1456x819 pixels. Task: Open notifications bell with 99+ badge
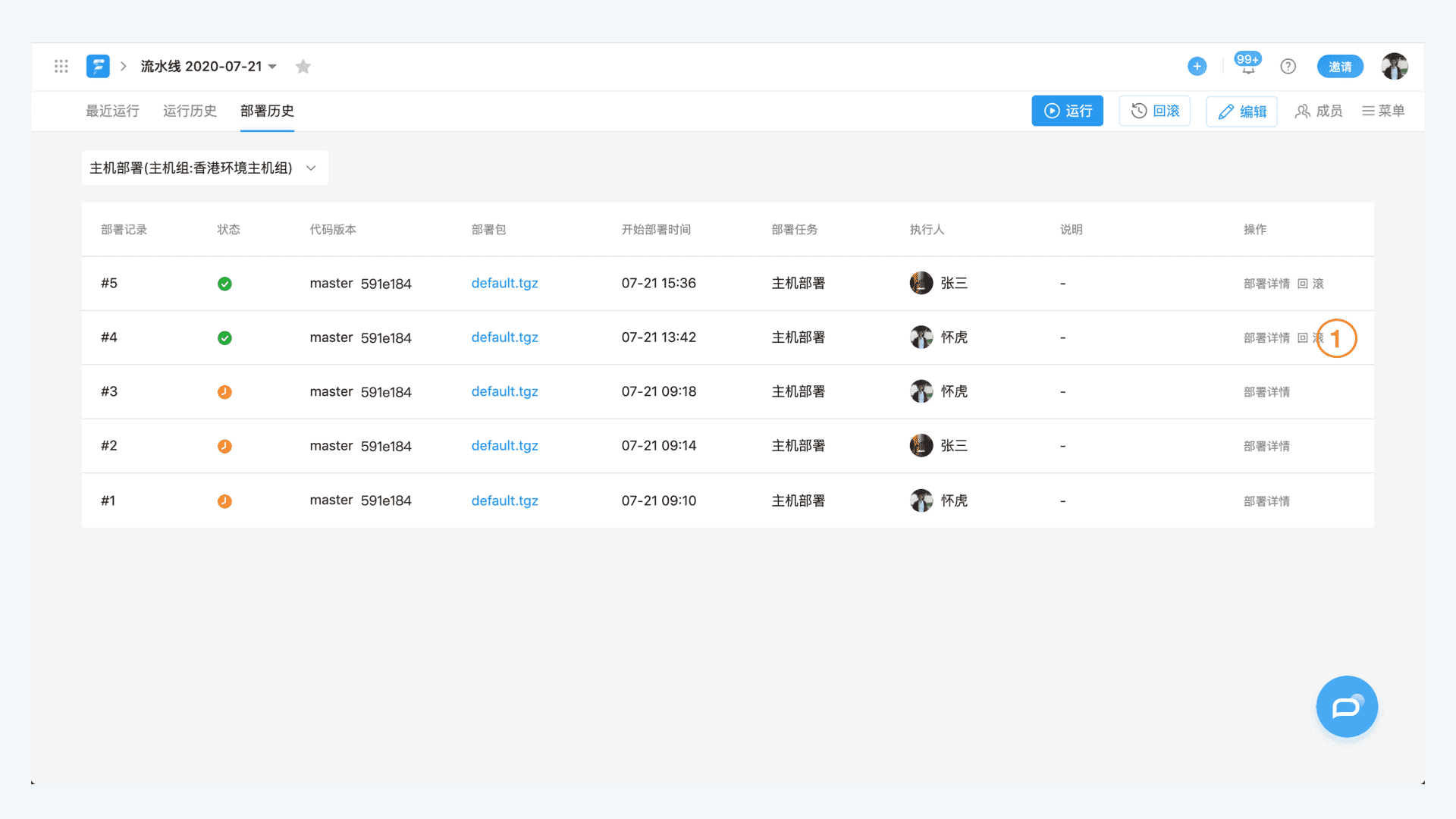tap(1247, 67)
